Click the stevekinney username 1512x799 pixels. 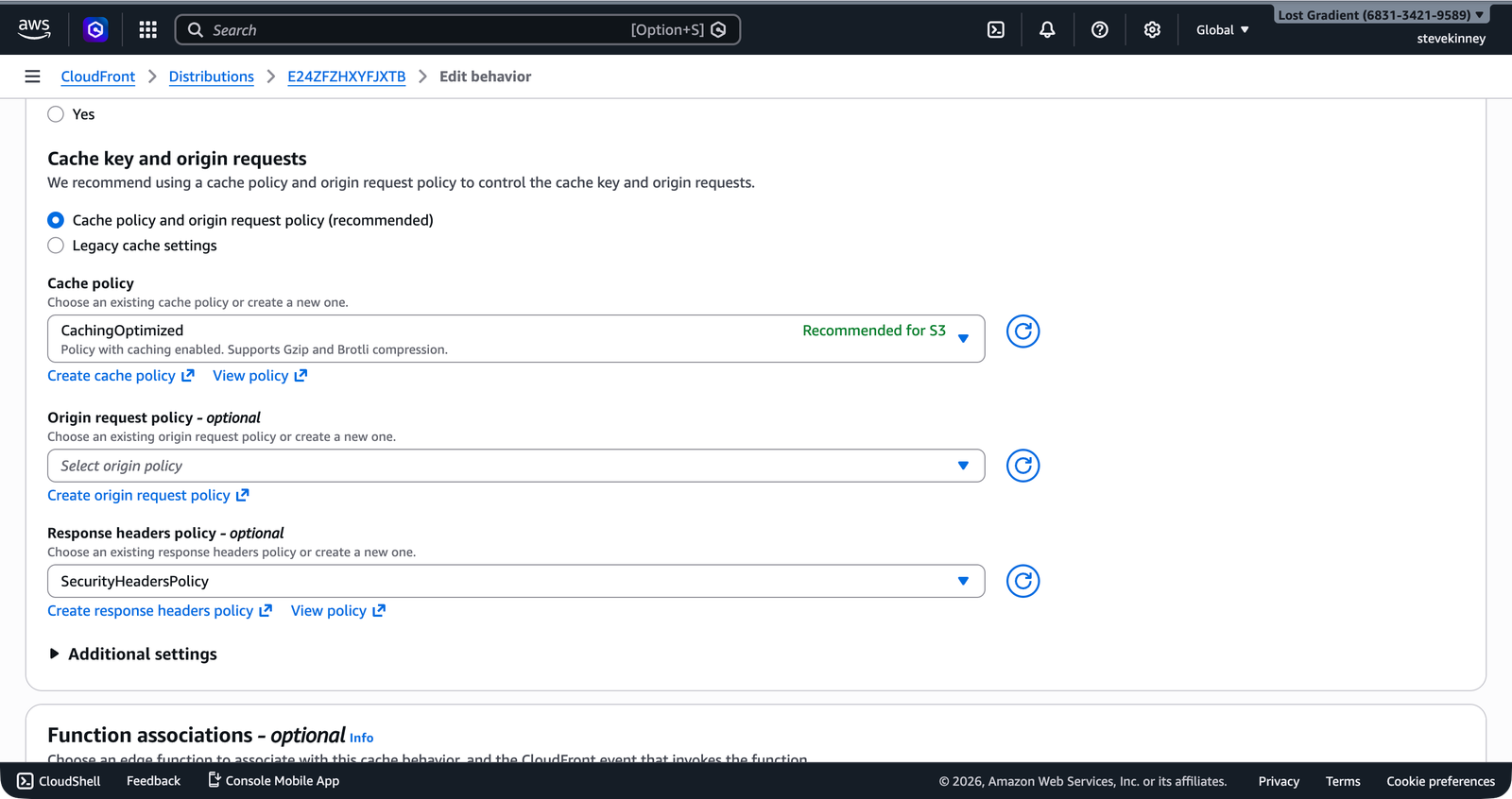click(1452, 39)
